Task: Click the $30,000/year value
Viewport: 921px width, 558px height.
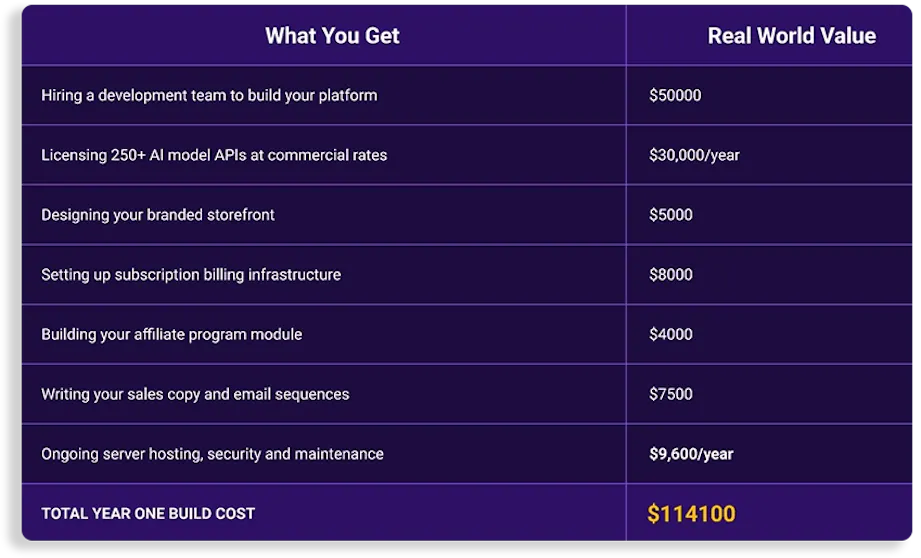Action: (694, 155)
